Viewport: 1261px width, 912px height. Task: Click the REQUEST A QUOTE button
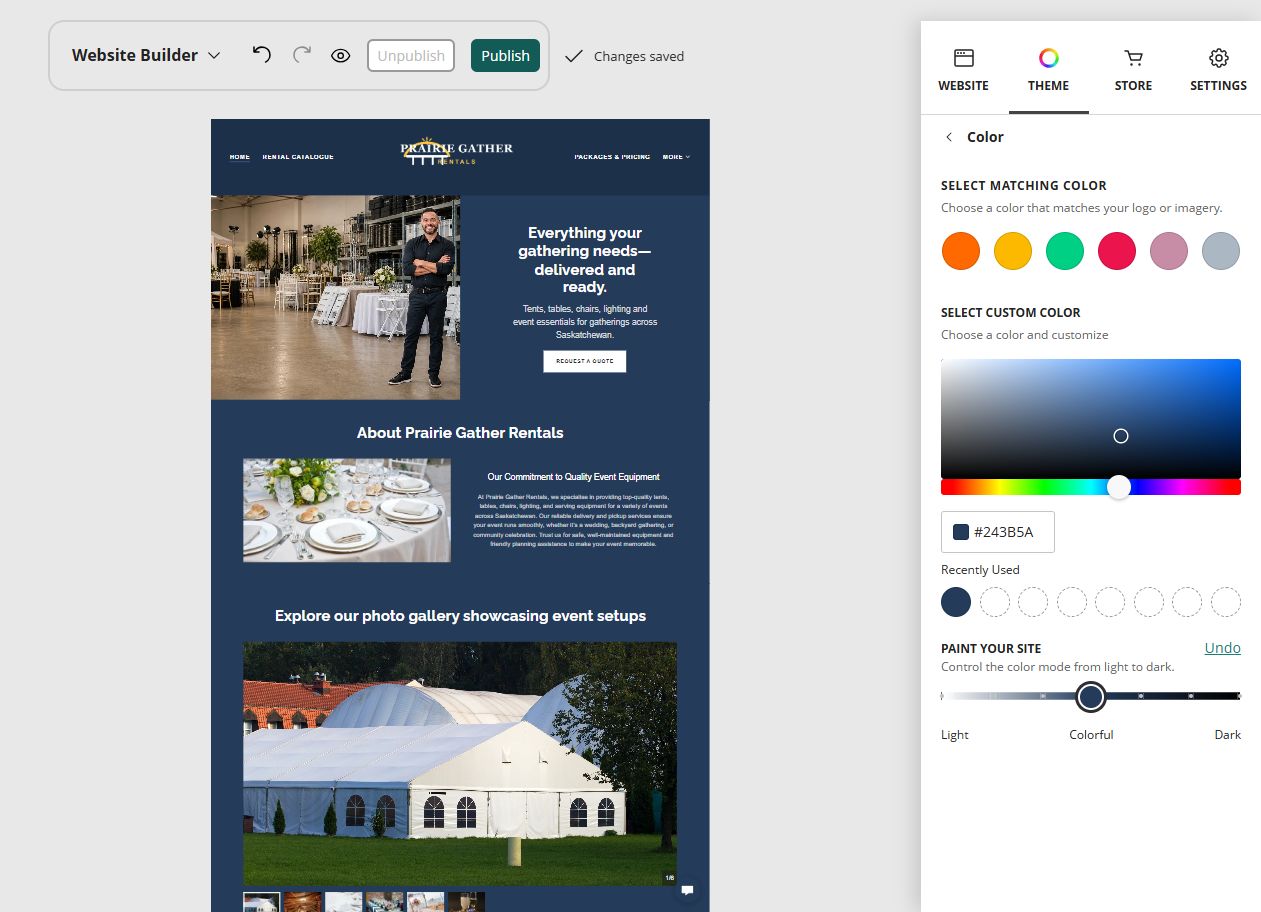[x=585, y=361]
